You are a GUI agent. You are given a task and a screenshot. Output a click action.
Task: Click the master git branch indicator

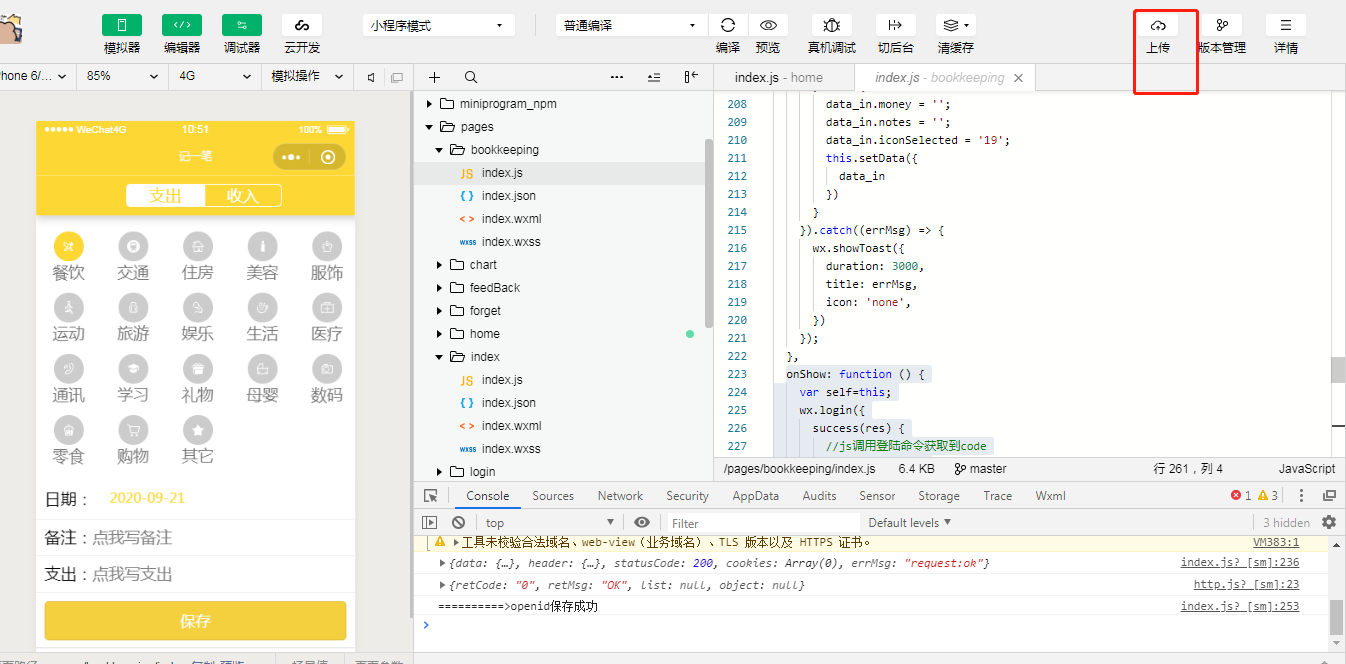(x=981, y=469)
